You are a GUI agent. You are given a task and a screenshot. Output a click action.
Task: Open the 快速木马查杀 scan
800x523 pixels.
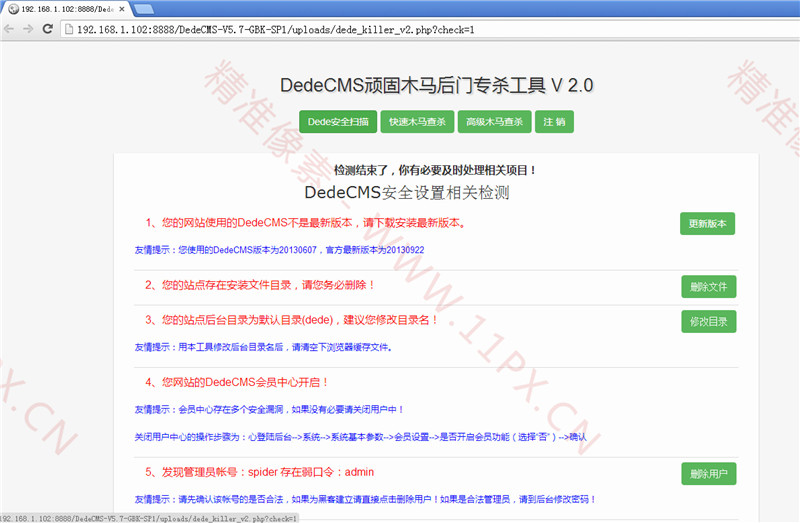tap(417, 122)
